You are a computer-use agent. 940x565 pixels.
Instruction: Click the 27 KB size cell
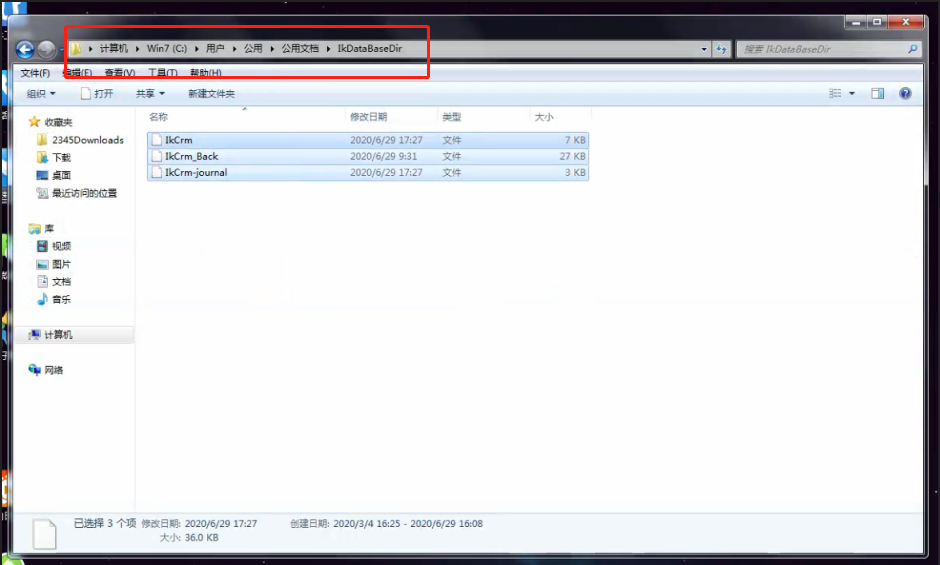coord(573,156)
